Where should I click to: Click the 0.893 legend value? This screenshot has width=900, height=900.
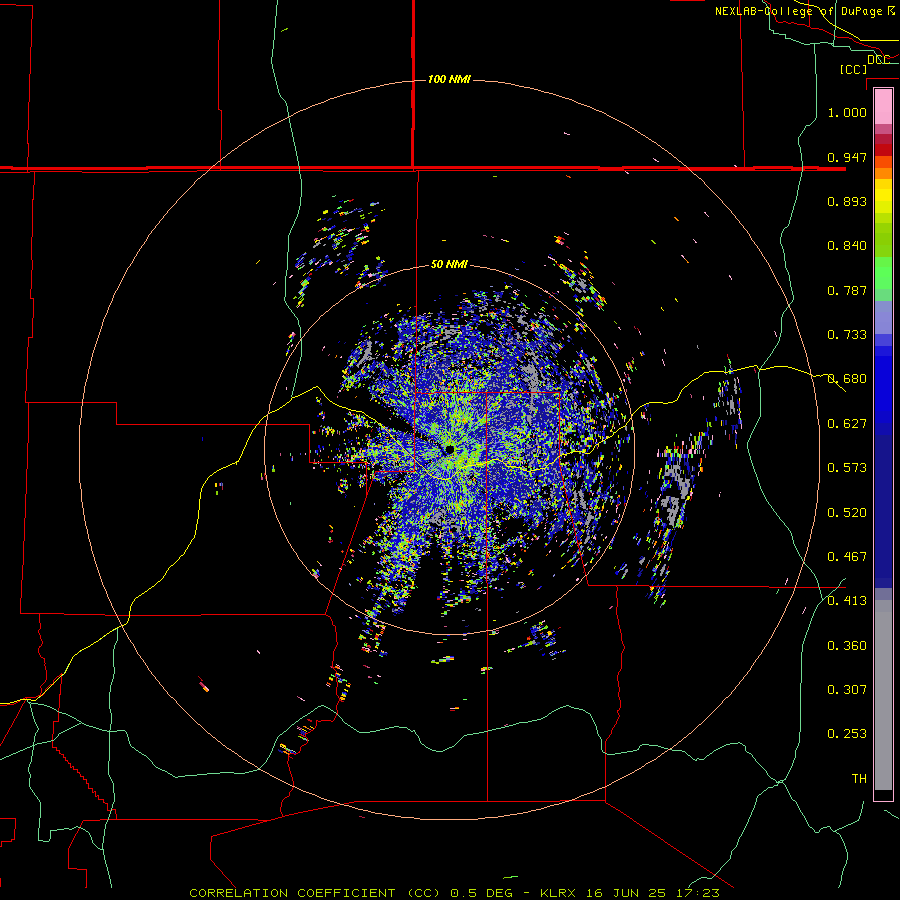[847, 201]
